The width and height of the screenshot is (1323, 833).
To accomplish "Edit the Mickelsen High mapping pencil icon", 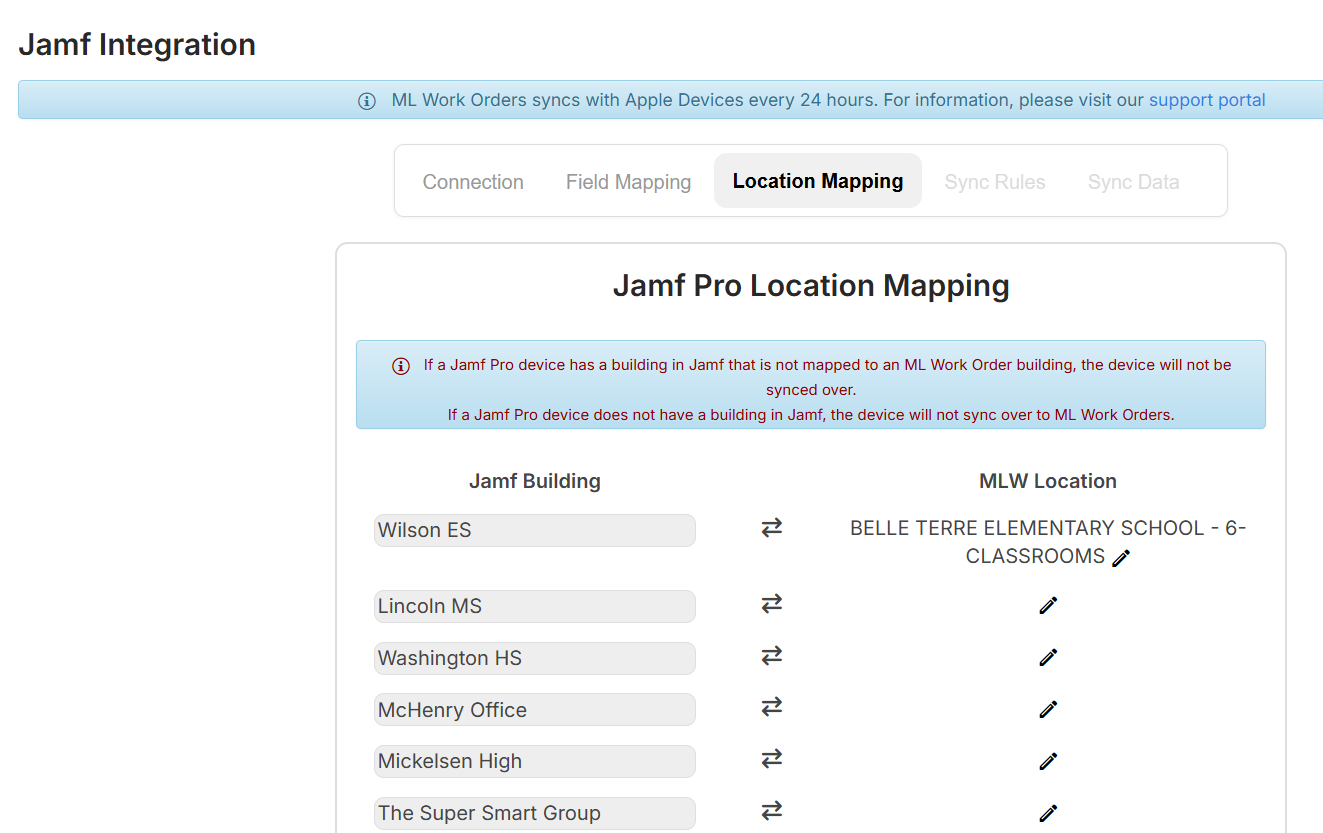I will pos(1048,761).
